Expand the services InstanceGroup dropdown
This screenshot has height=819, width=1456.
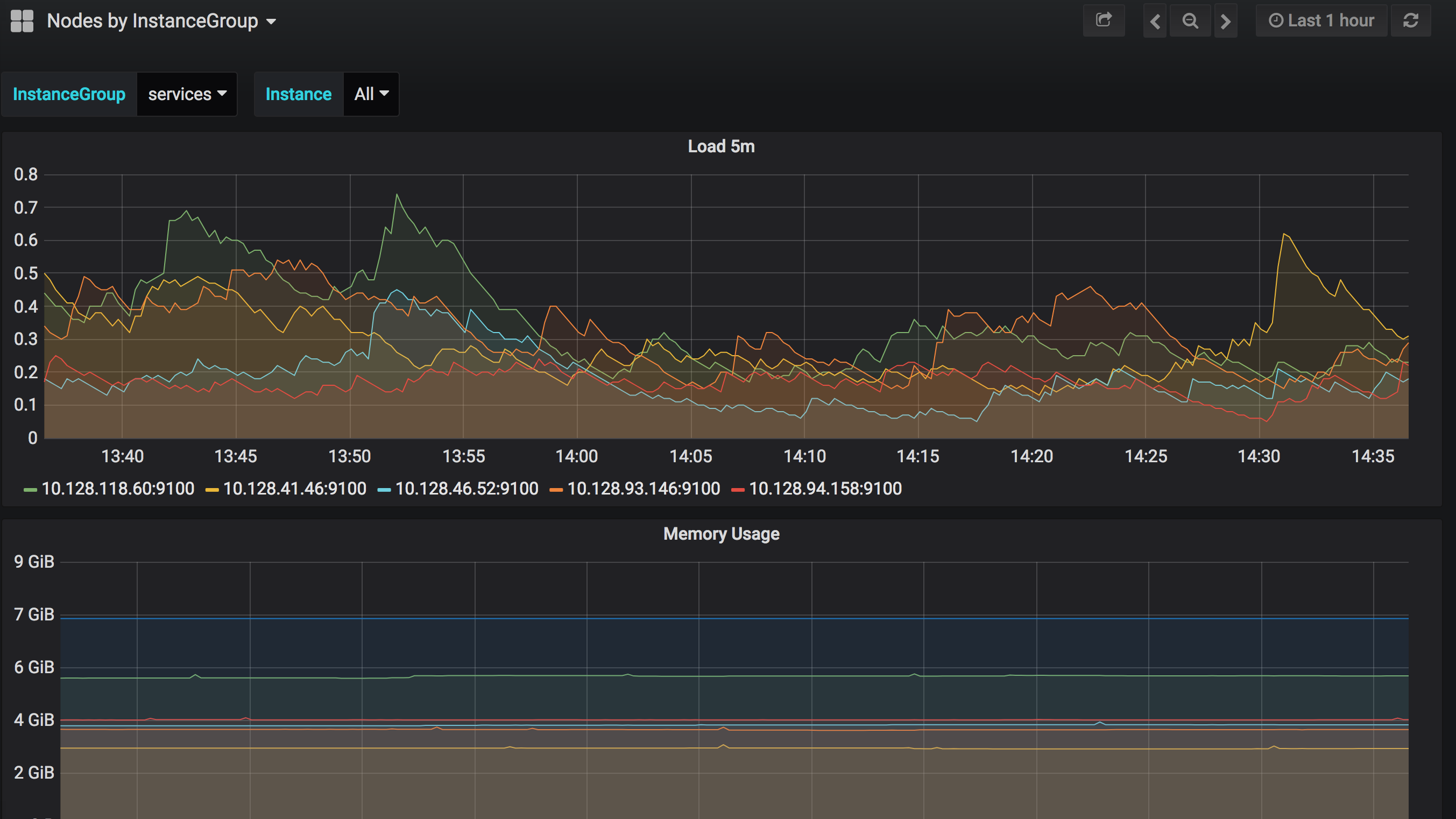pyautogui.click(x=187, y=94)
